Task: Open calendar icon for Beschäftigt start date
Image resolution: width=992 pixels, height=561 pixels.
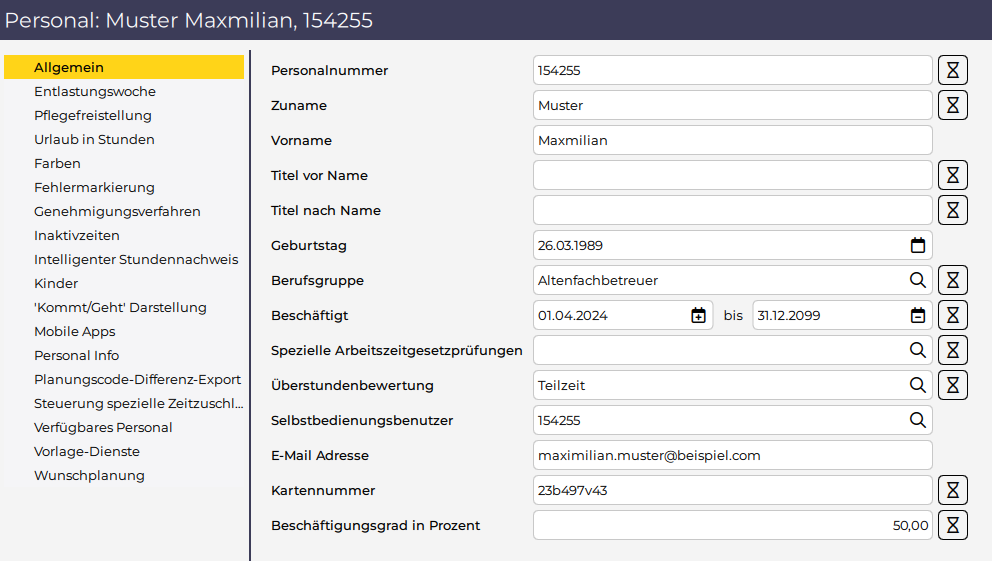Action: tap(698, 315)
